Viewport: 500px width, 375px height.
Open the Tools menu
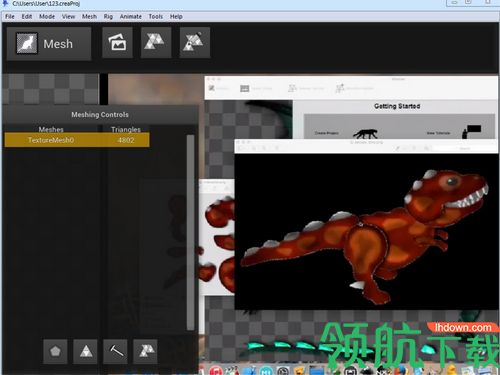click(x=156, y=16)
